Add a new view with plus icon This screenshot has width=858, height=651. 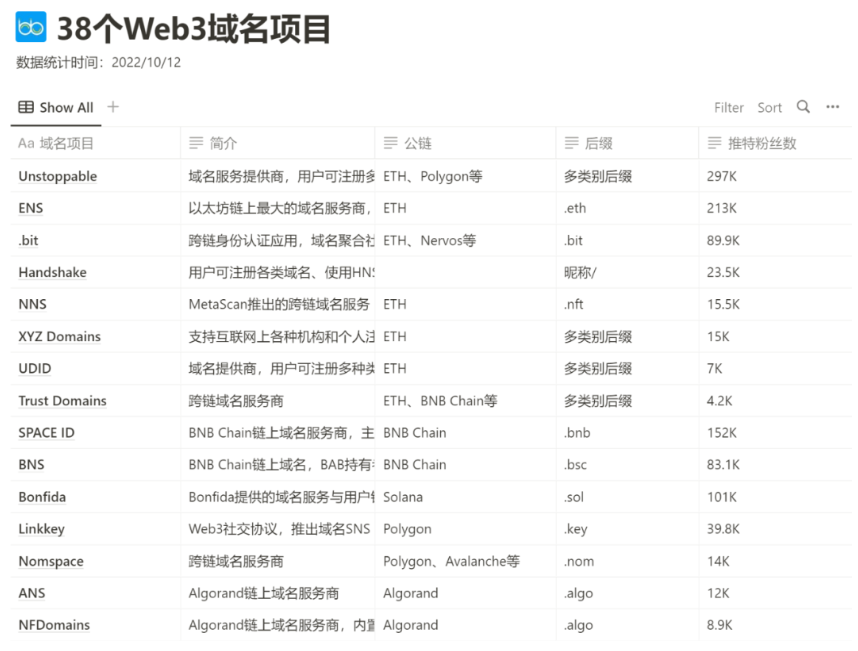tap(113, 107)
